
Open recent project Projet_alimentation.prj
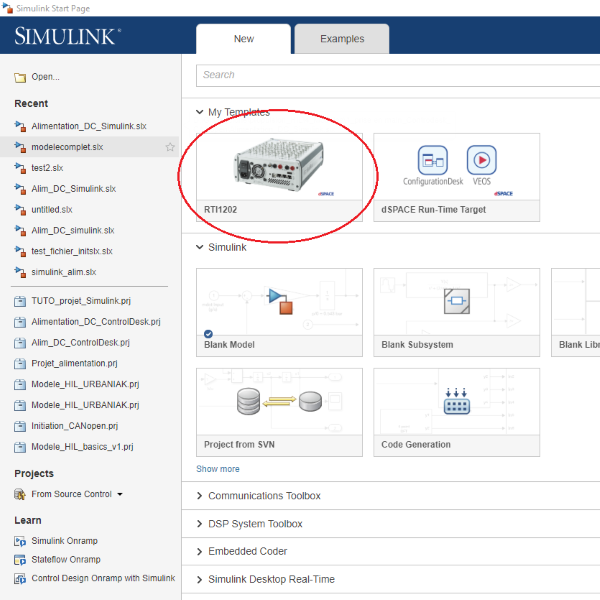pos(74,363)
